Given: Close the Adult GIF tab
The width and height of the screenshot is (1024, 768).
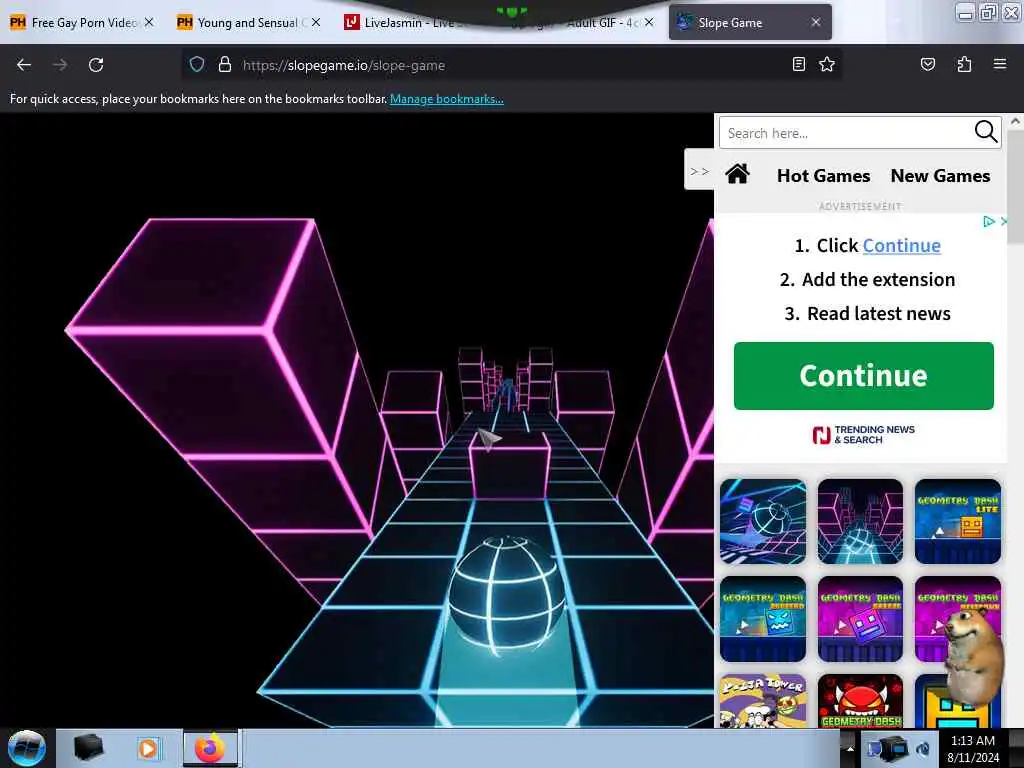Looking at the screenshot, I should point(649,22).
